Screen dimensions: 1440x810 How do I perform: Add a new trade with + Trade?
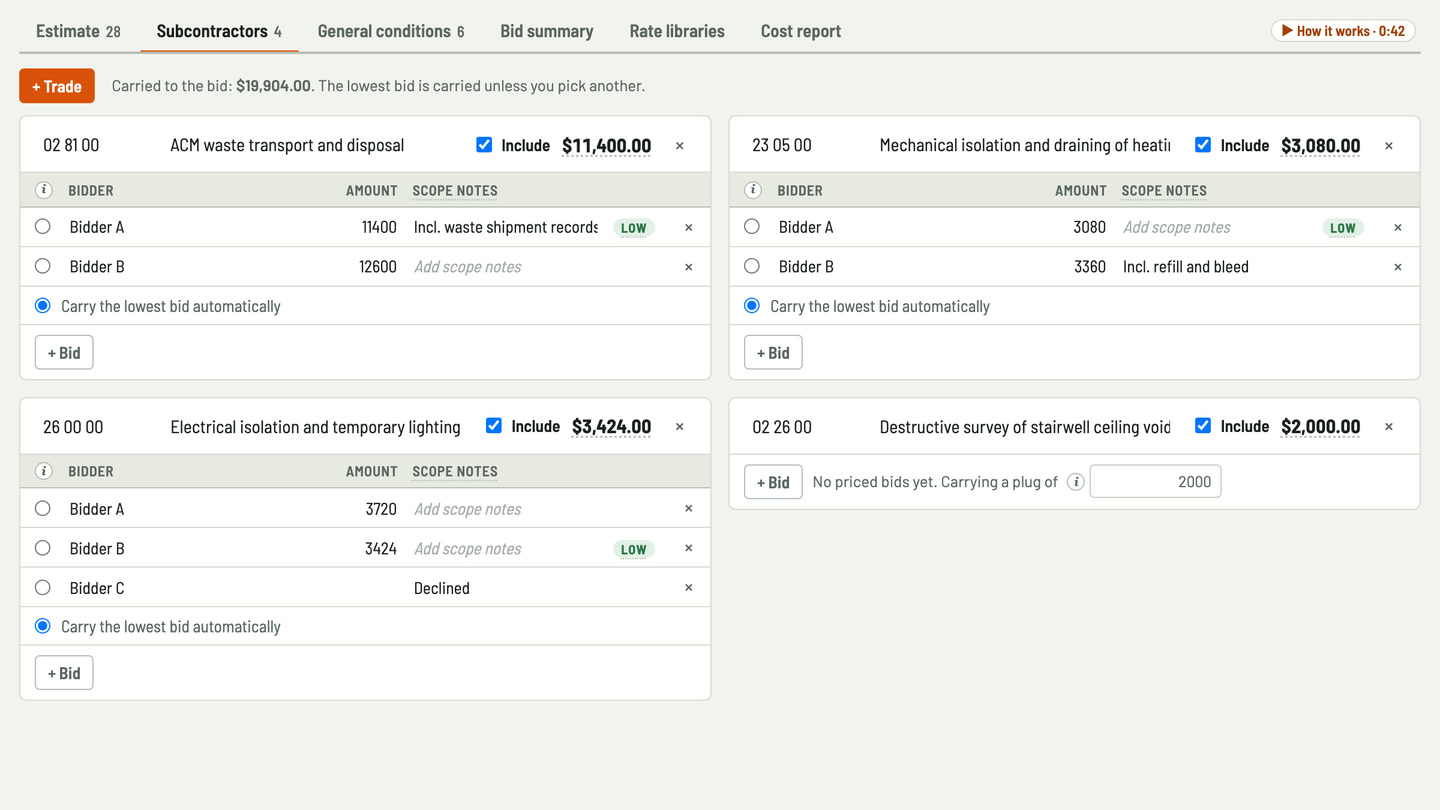click(57, 86)
